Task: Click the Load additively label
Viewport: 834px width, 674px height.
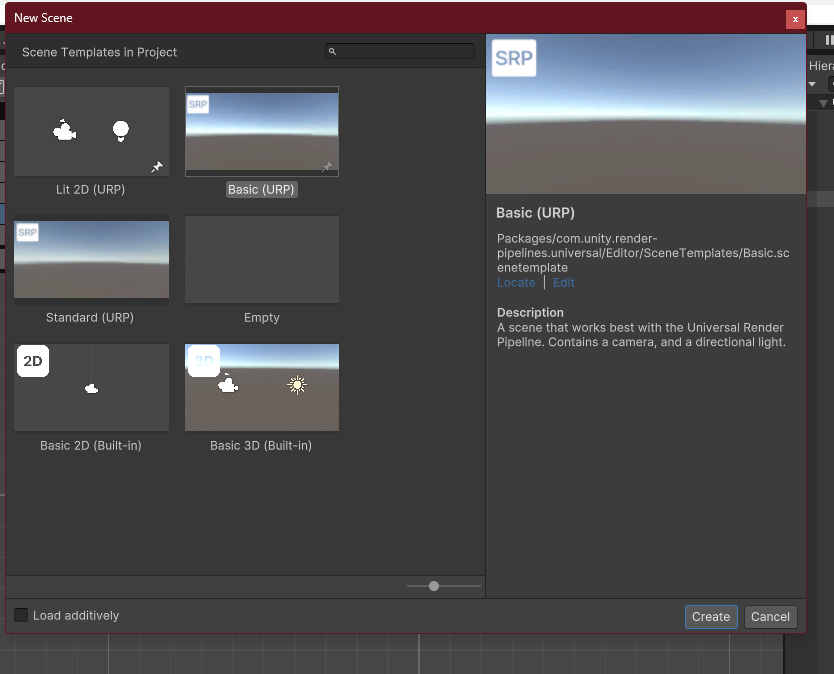Action: [76, 615]
